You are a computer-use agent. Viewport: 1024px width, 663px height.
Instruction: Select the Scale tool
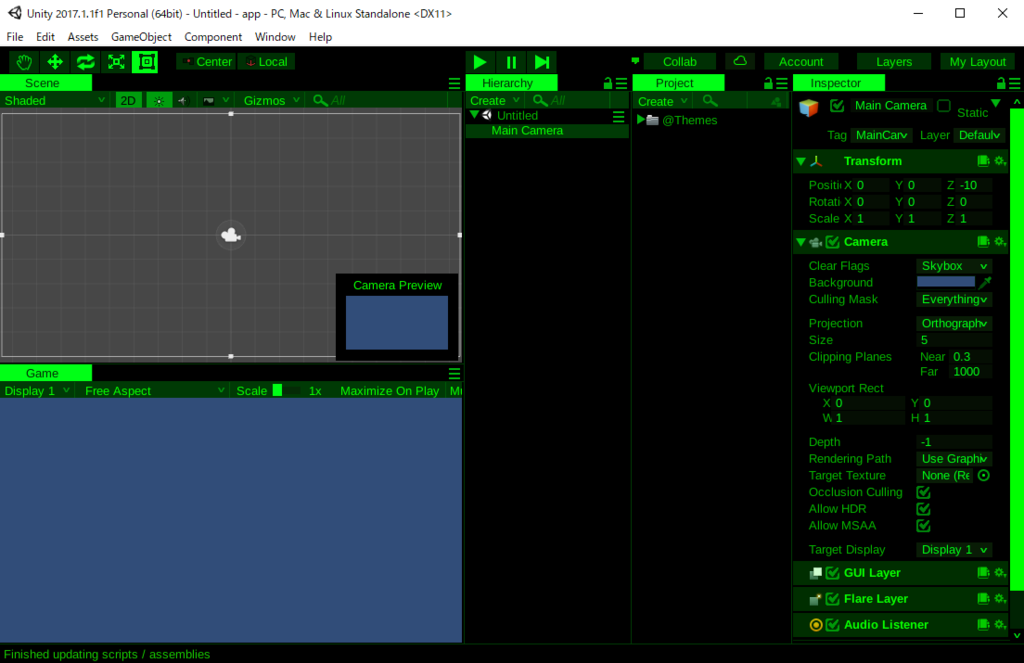point(115,61)
